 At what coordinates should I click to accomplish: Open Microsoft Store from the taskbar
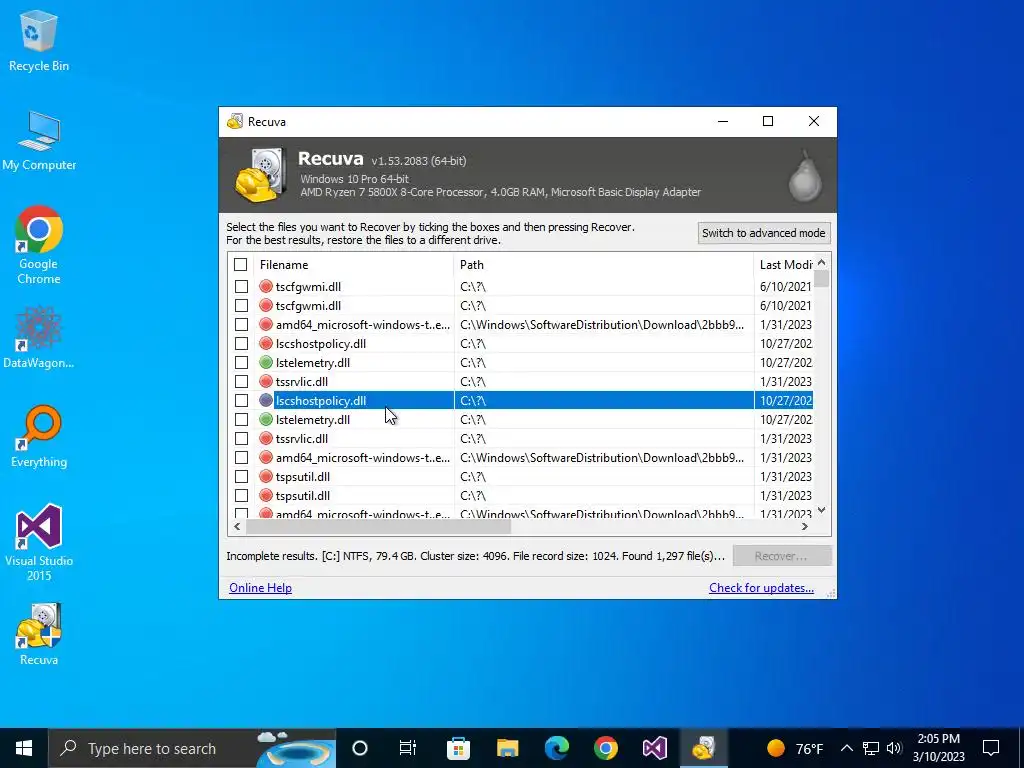(x=458, y=748)
